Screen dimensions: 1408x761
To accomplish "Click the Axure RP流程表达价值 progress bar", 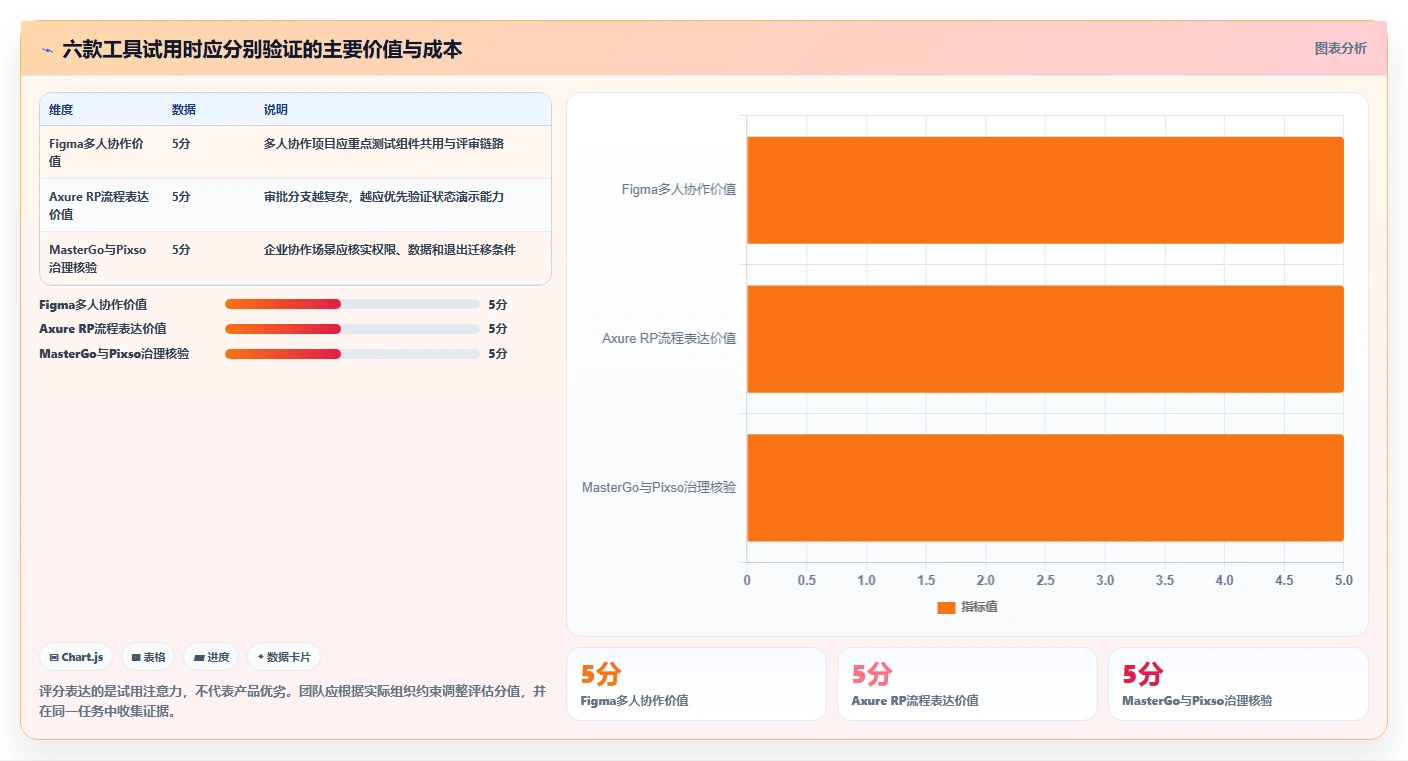I will [x=352, y=329].
